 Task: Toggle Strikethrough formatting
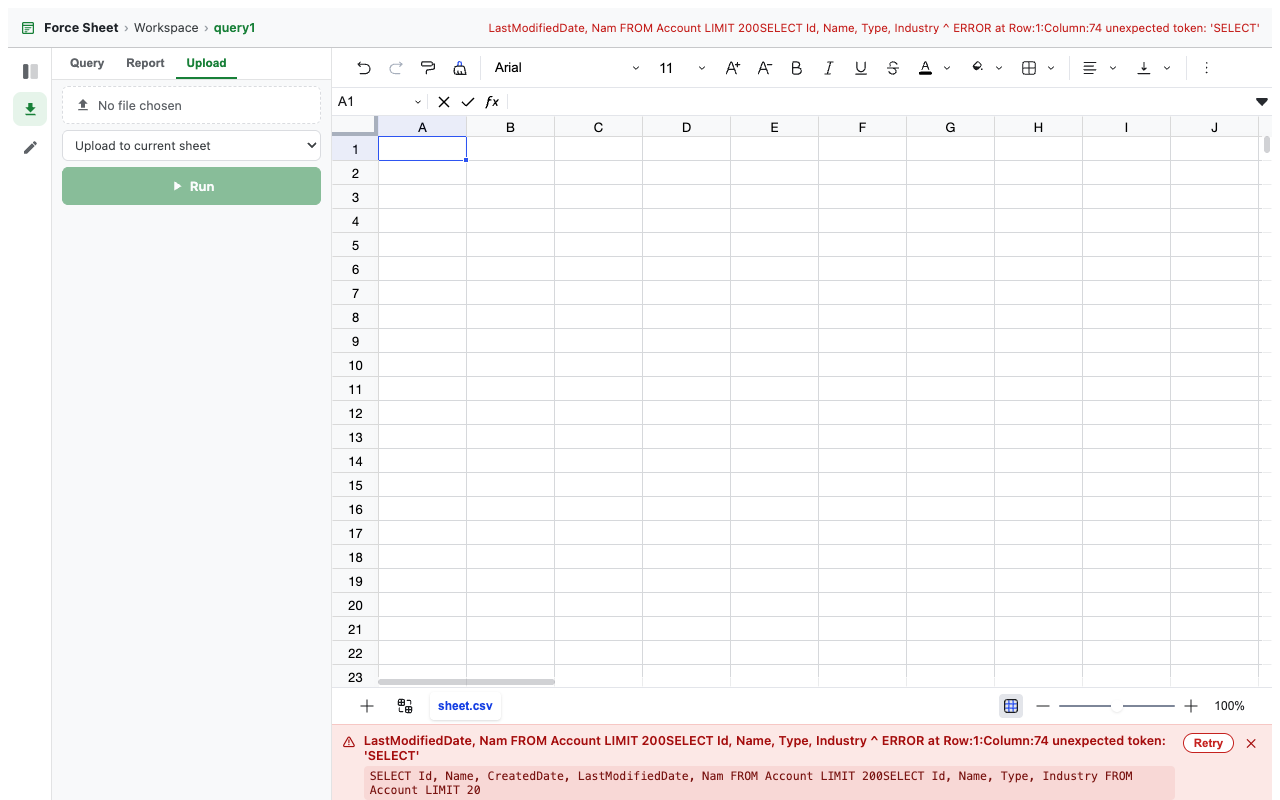tap(893, 68)
